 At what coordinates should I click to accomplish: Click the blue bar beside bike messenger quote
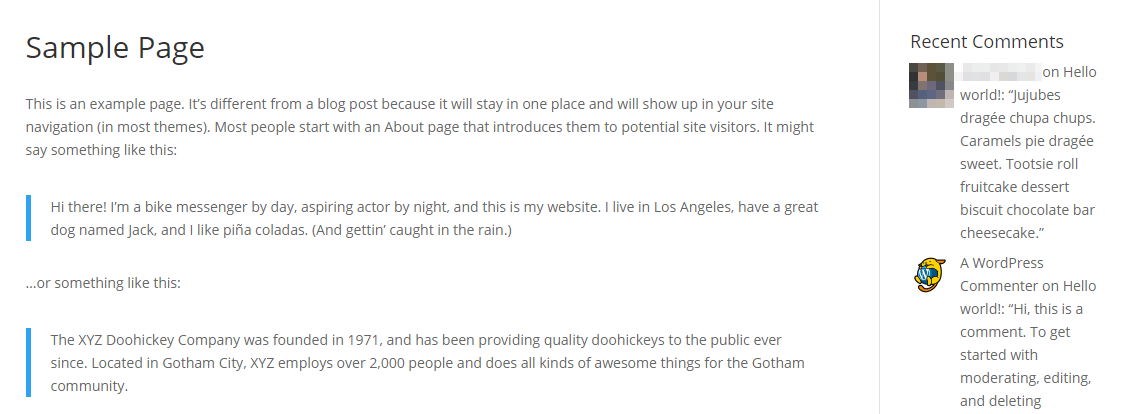pyautogui.click(x=29, y=218)
